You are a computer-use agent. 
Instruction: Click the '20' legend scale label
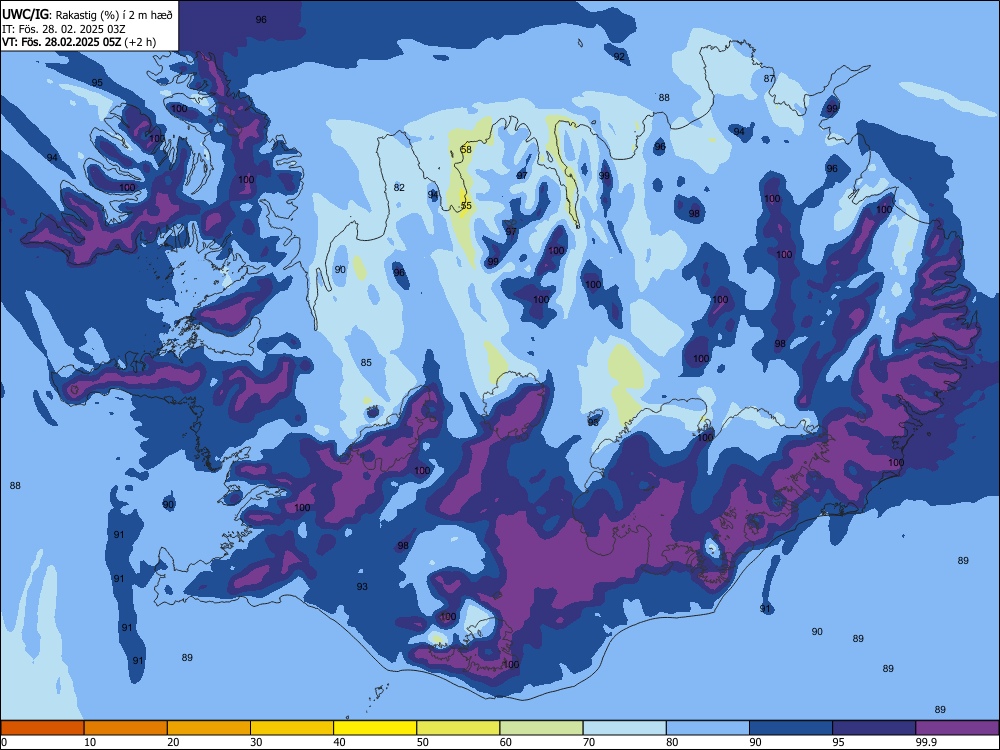[173, 742]
